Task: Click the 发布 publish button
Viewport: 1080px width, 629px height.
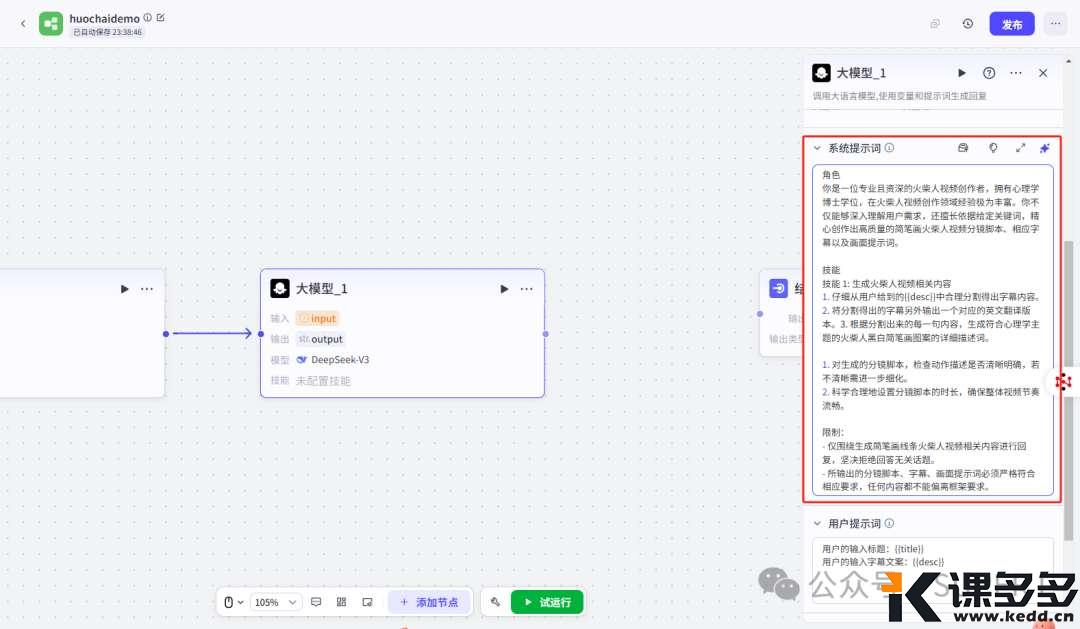Action: click(1011, 24)
